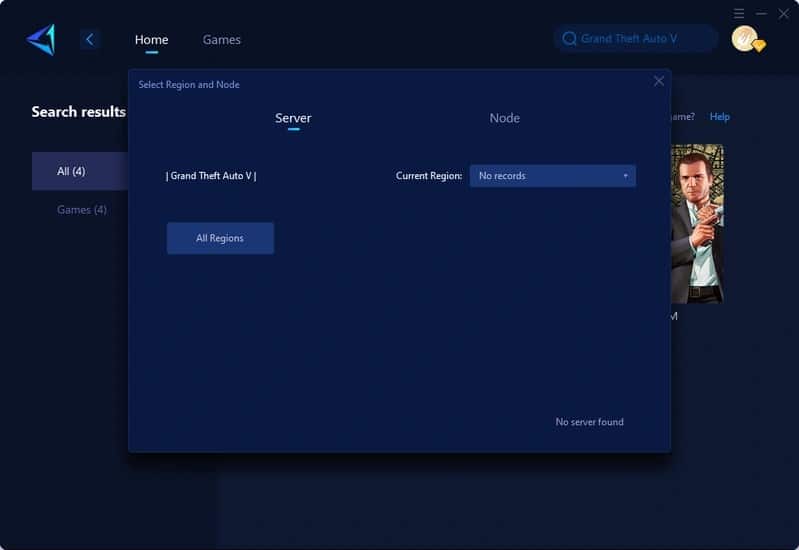Click the Search results heading

pyautogui.click(x=78, y=112)
